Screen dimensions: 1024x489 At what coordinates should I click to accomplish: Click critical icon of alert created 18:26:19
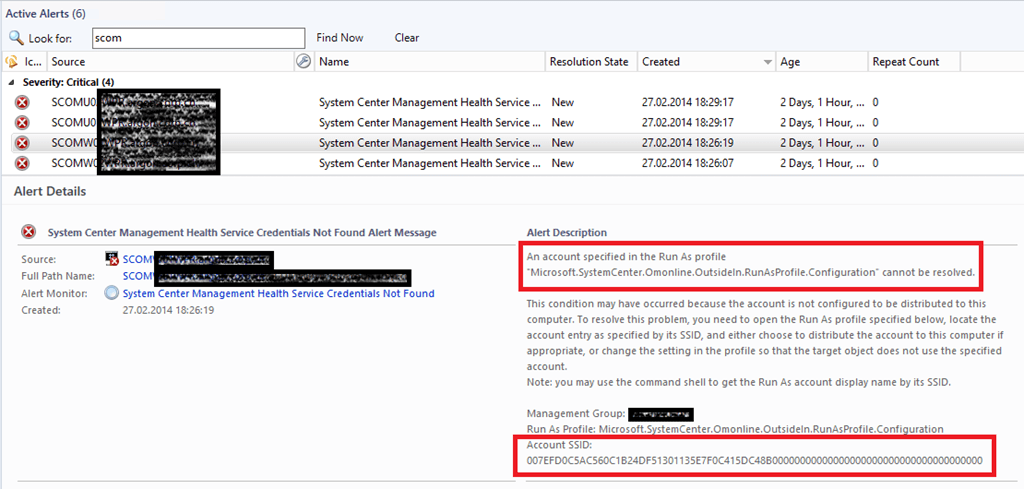point(22,143)
